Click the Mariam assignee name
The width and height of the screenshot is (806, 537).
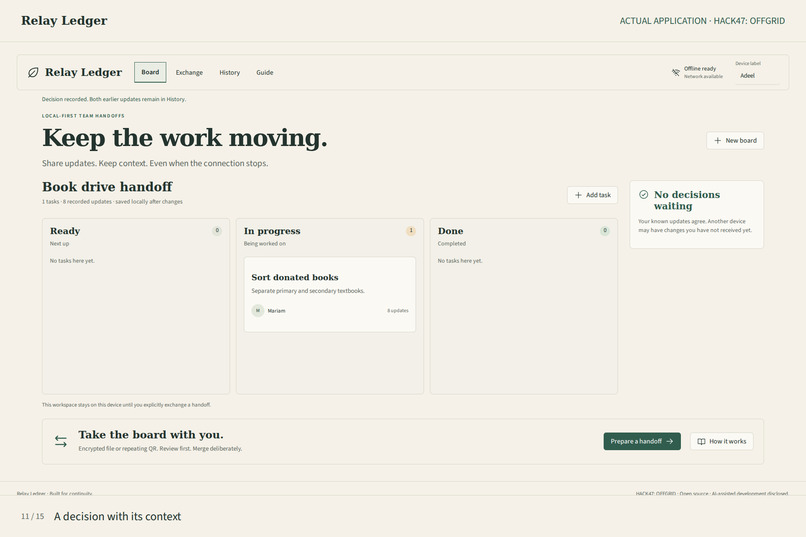[x=277, y=311]
